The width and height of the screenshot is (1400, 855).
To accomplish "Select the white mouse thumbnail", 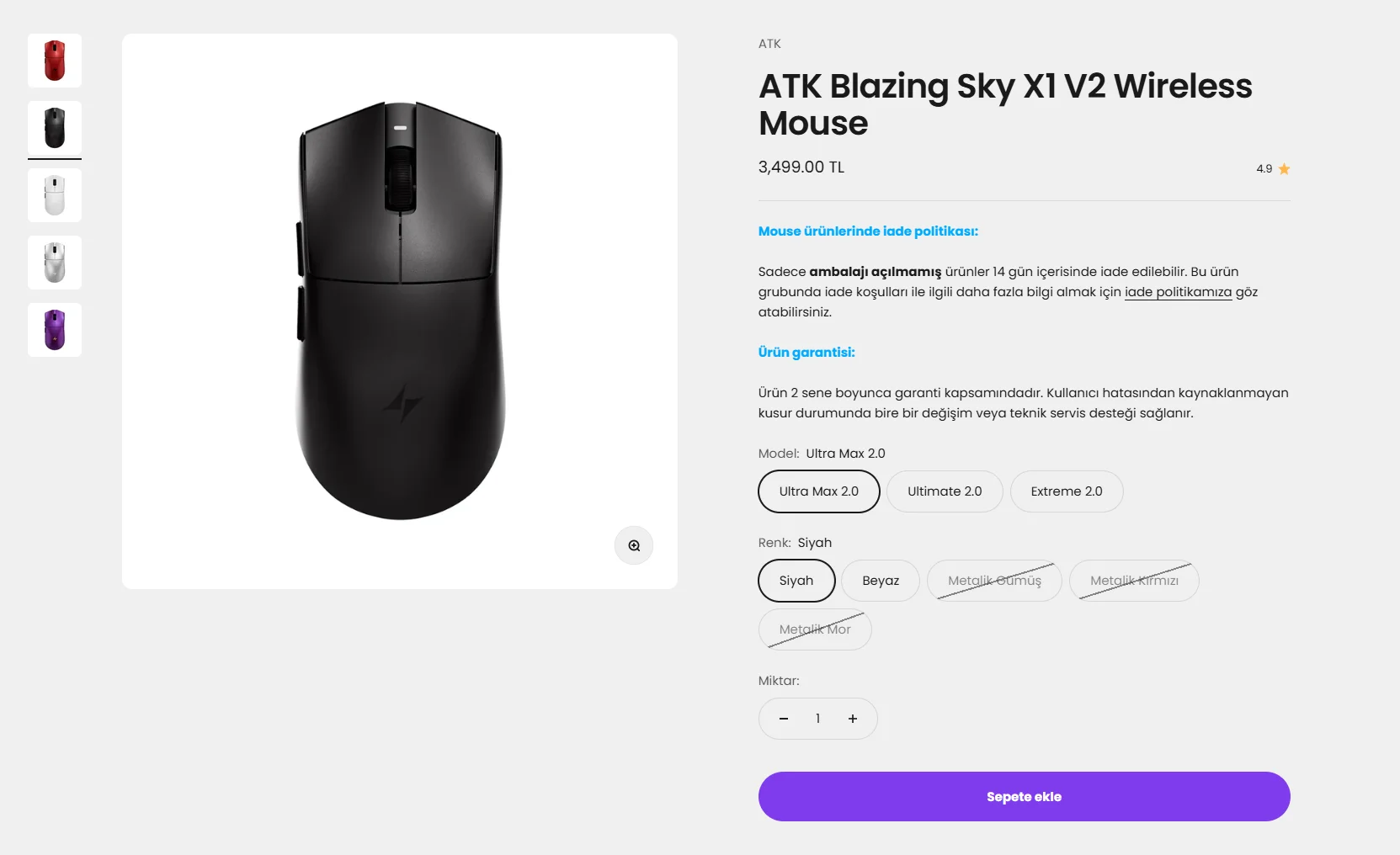I will coord(55,195).
